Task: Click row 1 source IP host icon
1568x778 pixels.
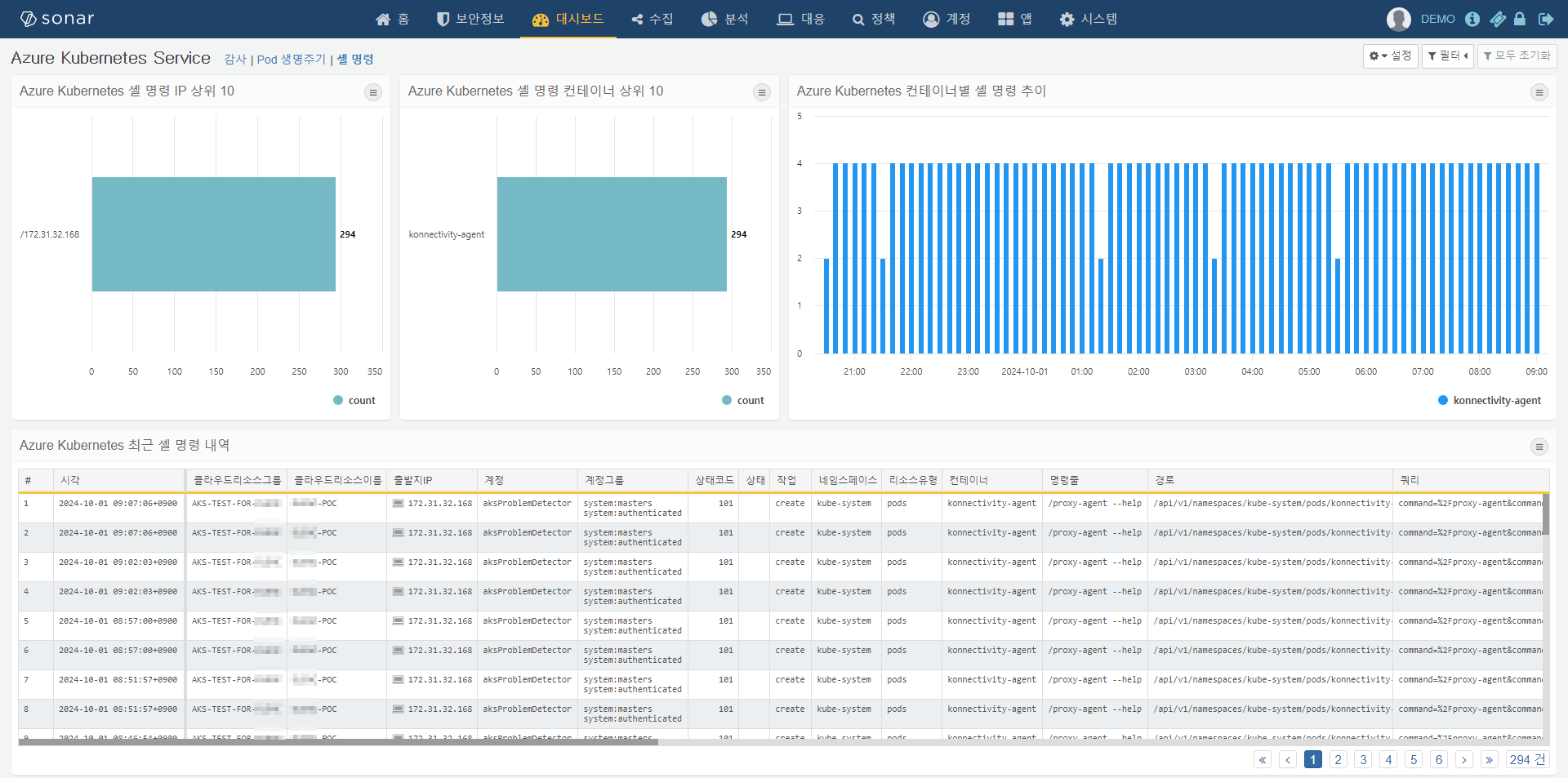Action: pyautogui.click(x=399, y=504)
